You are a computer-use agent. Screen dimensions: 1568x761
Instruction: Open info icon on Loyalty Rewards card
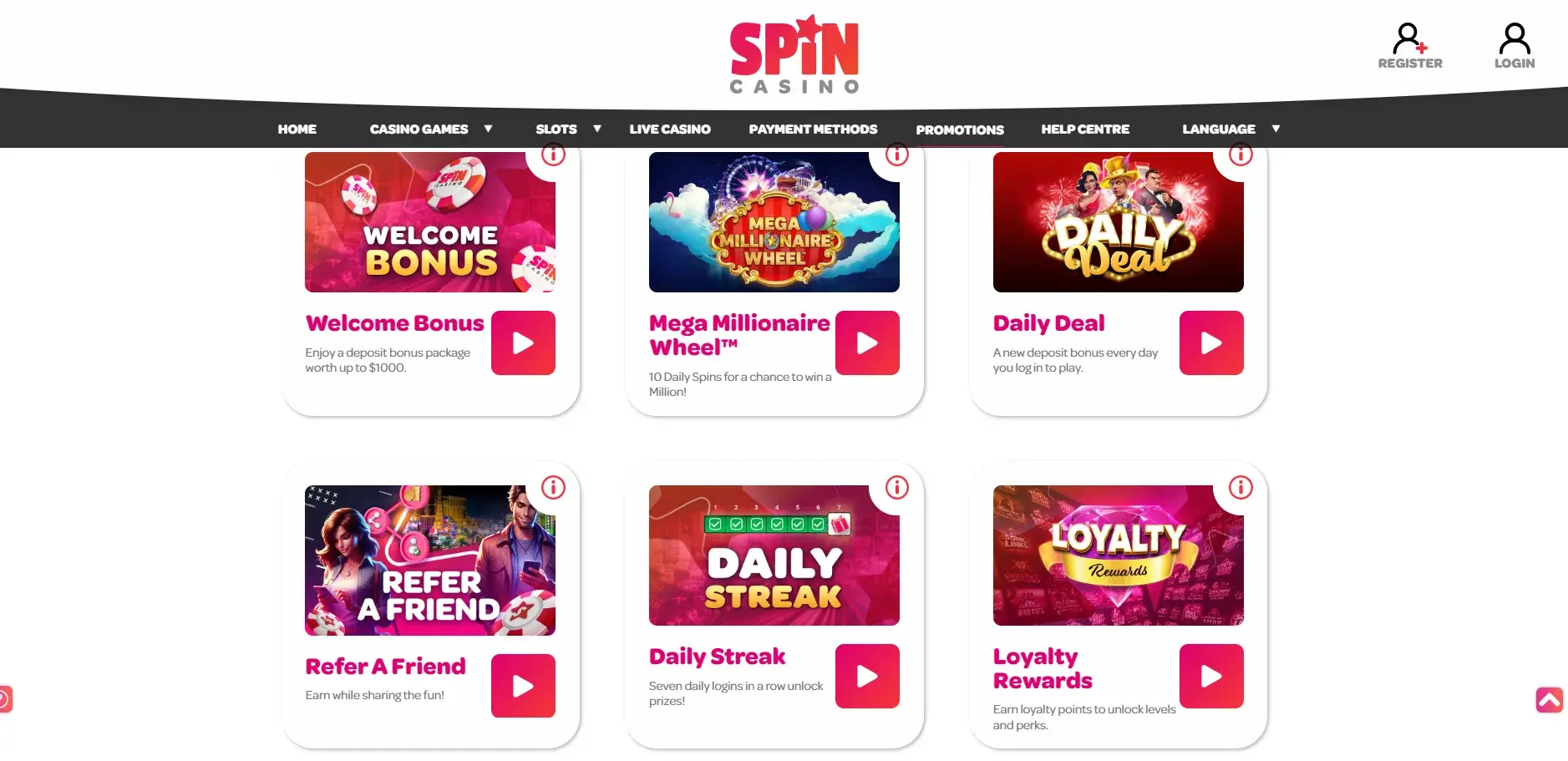click(1241, 487)
